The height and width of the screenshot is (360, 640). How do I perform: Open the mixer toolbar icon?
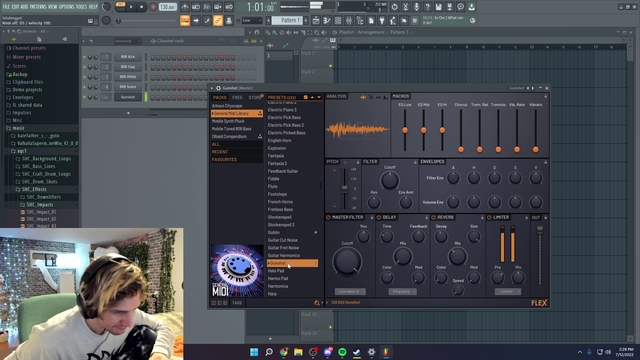click(x=349, y=20)
